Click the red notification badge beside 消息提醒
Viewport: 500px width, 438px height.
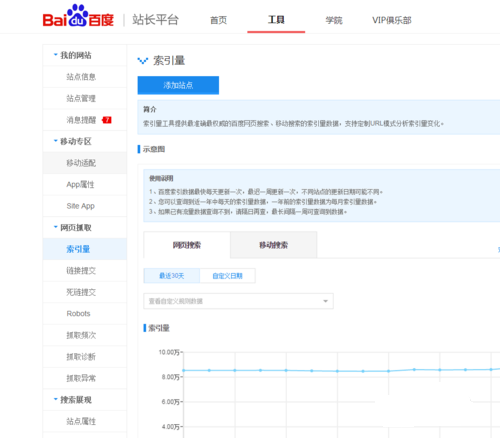[x=107, y=120]
